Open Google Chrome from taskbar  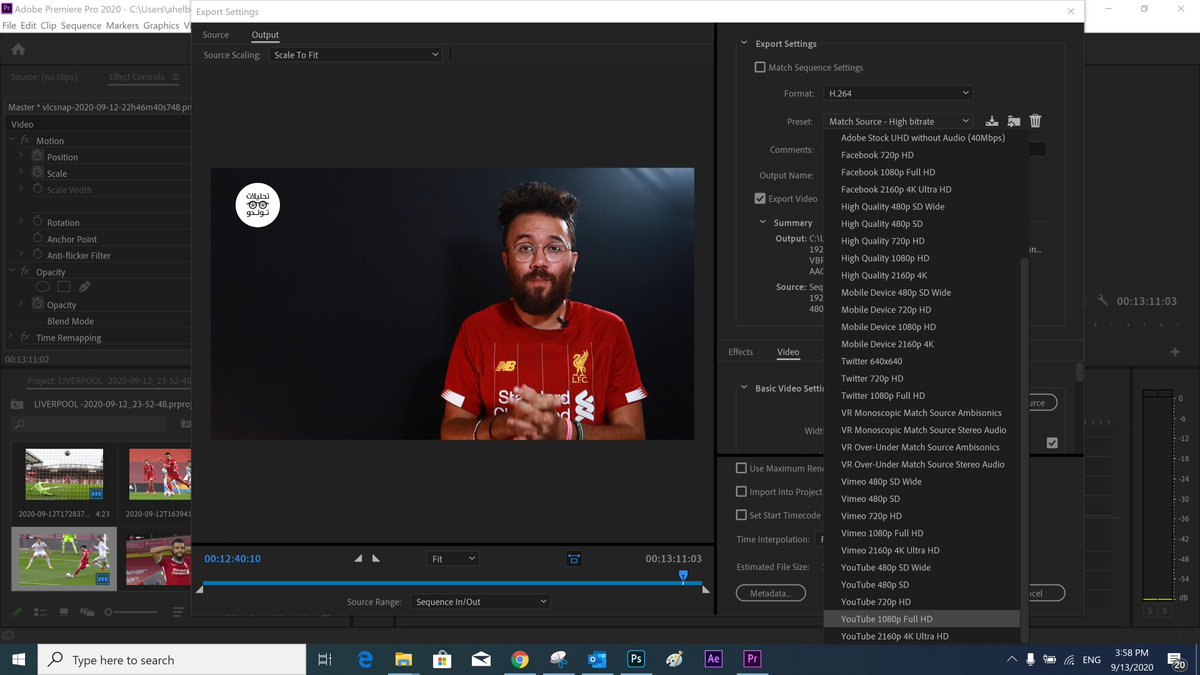click(x=520, y=659)
